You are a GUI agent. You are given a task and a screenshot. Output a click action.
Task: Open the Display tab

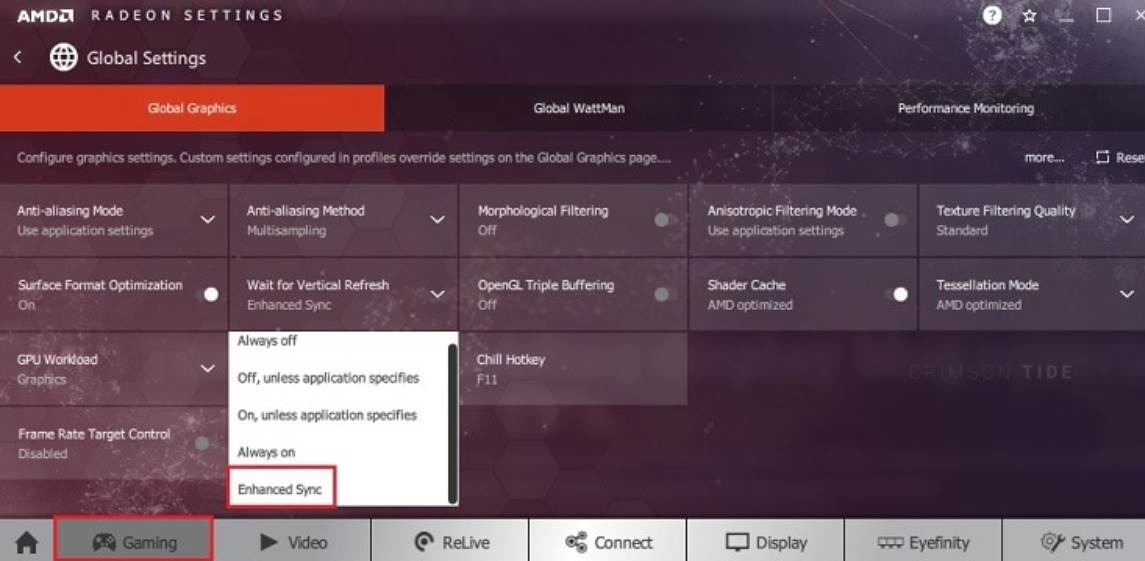coord(765,541)
